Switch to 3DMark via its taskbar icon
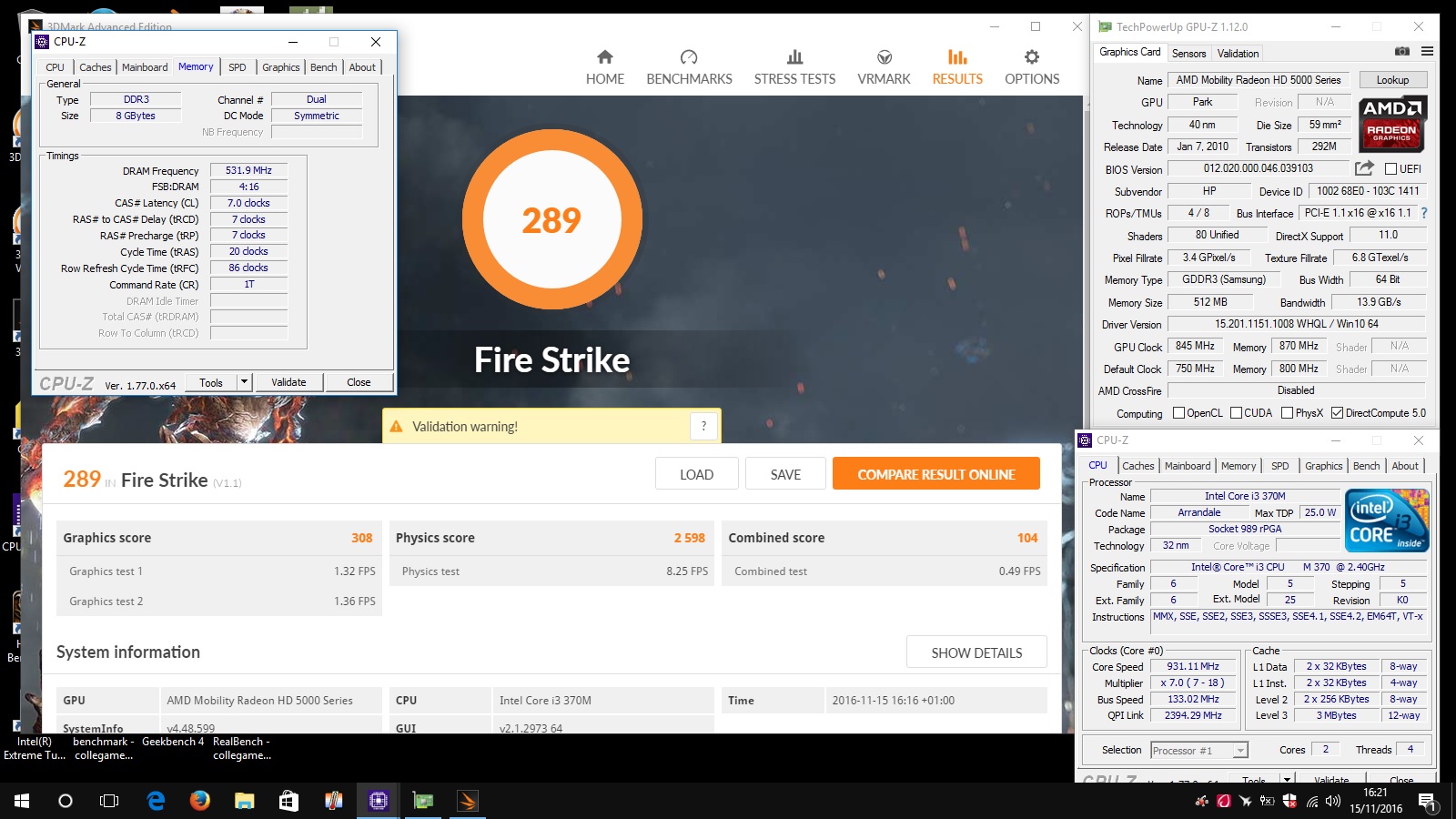The height and width of the screenshot is (819, 1456). click(467, 801)
